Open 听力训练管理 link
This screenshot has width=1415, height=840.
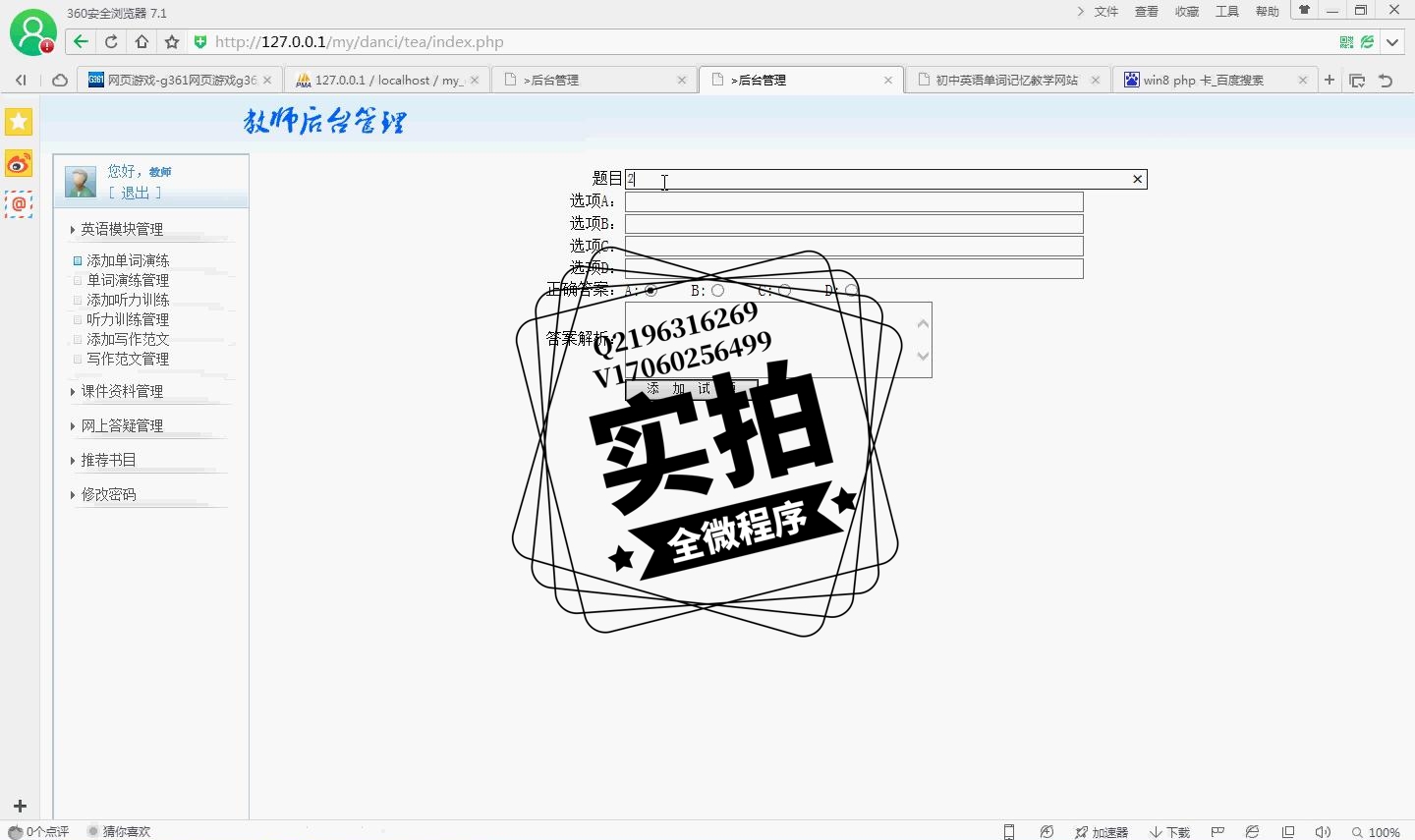(x=128, y=319)
